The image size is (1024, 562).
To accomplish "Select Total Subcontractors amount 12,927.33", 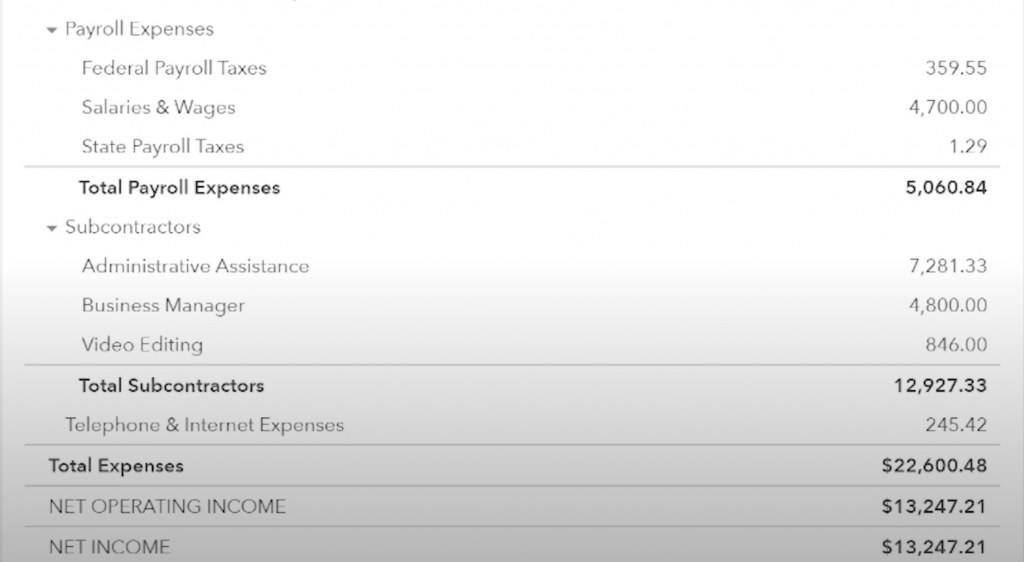I will (940, 386).
